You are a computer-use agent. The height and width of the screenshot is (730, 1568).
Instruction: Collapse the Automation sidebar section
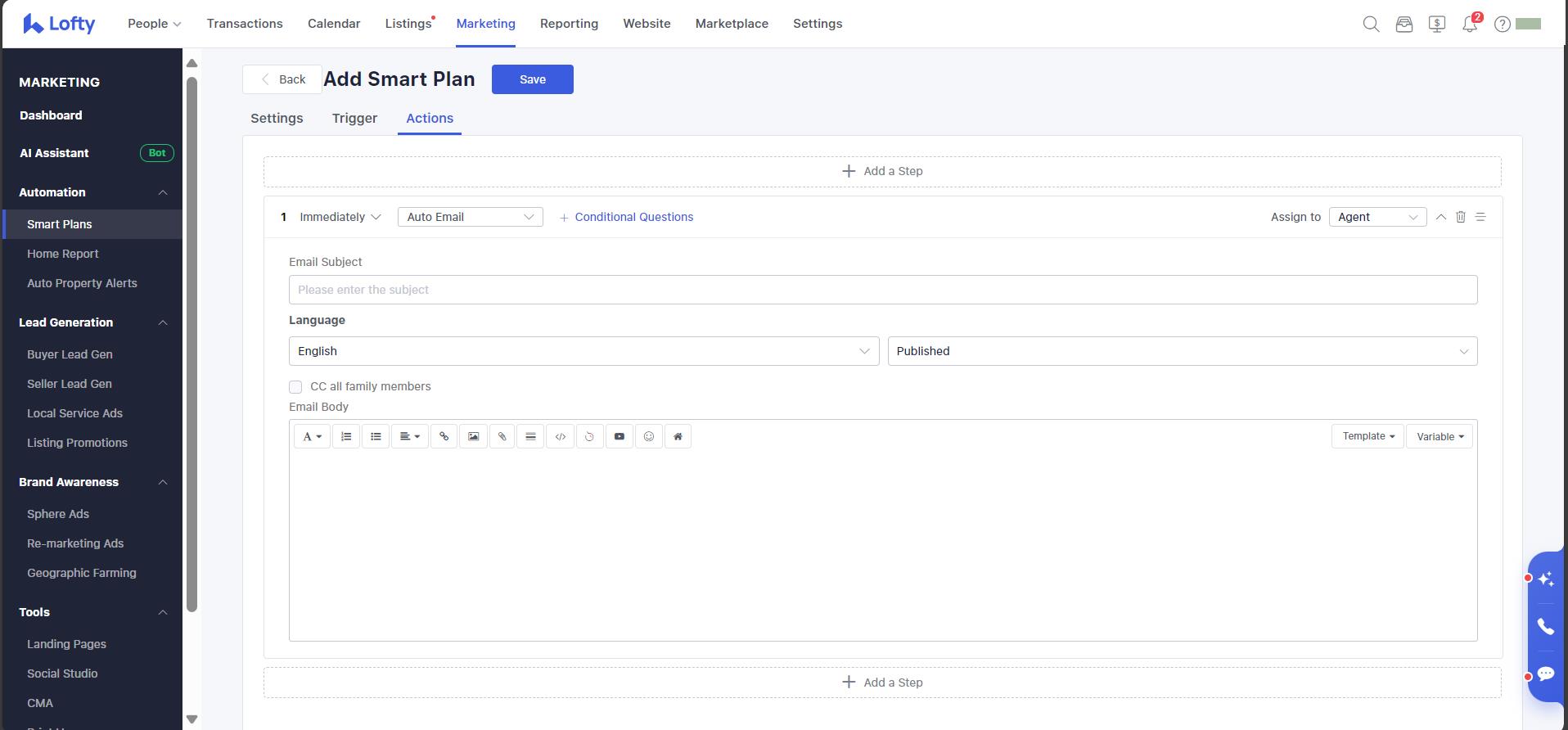point(163,192)
